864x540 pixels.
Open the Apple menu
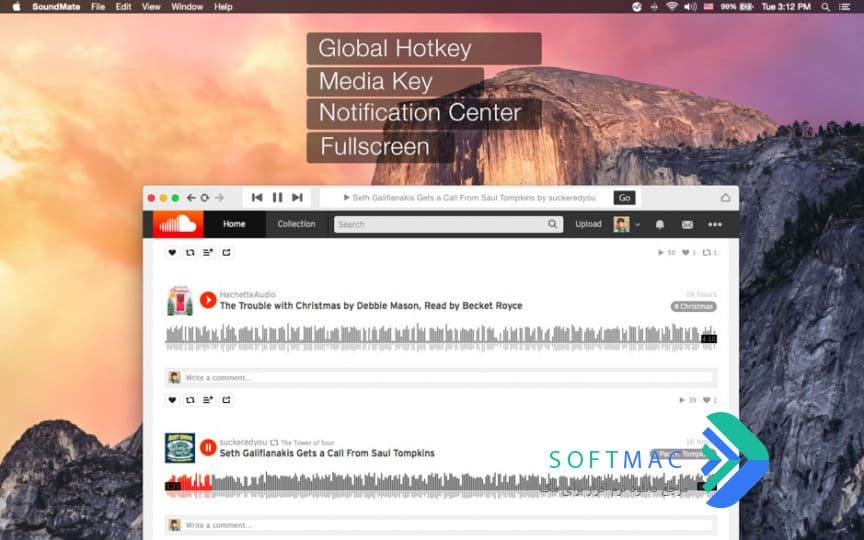[x=16, y=7]
